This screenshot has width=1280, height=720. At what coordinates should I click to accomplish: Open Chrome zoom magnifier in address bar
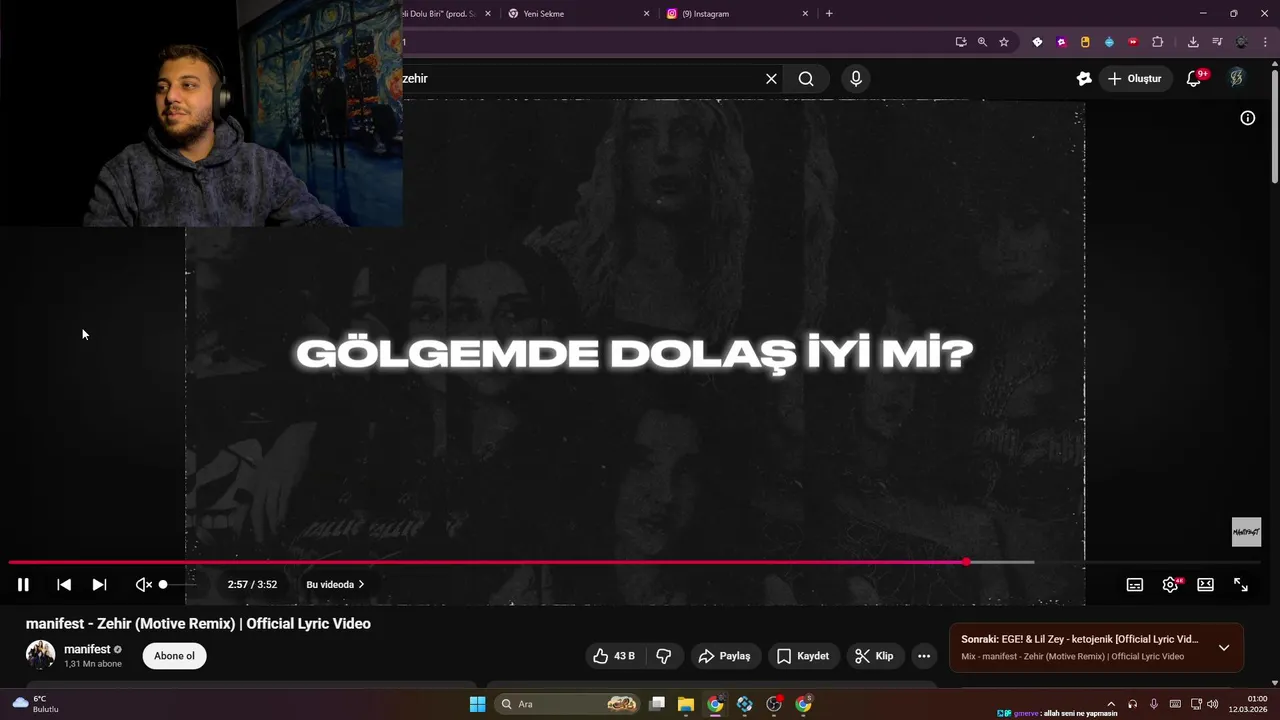click(982, 42)
